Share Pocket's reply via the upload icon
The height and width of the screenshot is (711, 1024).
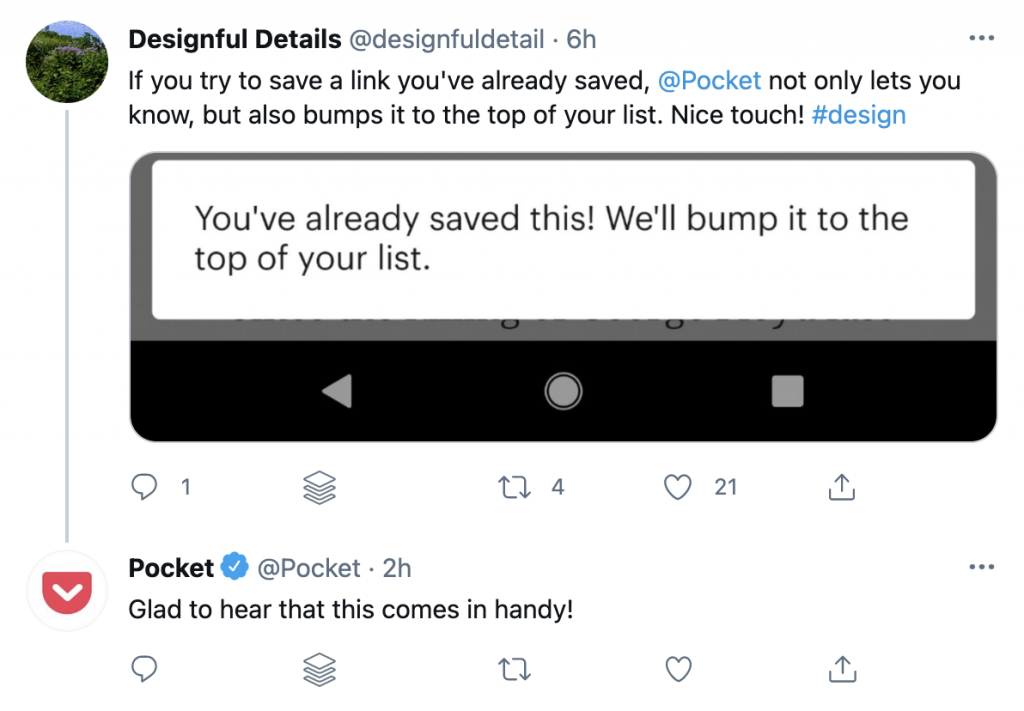pos(842,669)
